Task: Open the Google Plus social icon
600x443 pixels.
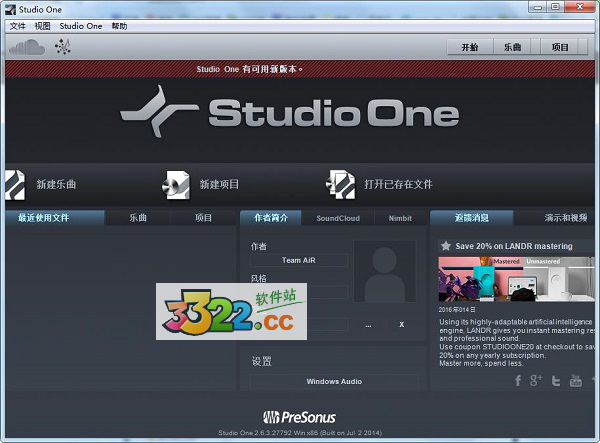Action: [x=536, y=380]
